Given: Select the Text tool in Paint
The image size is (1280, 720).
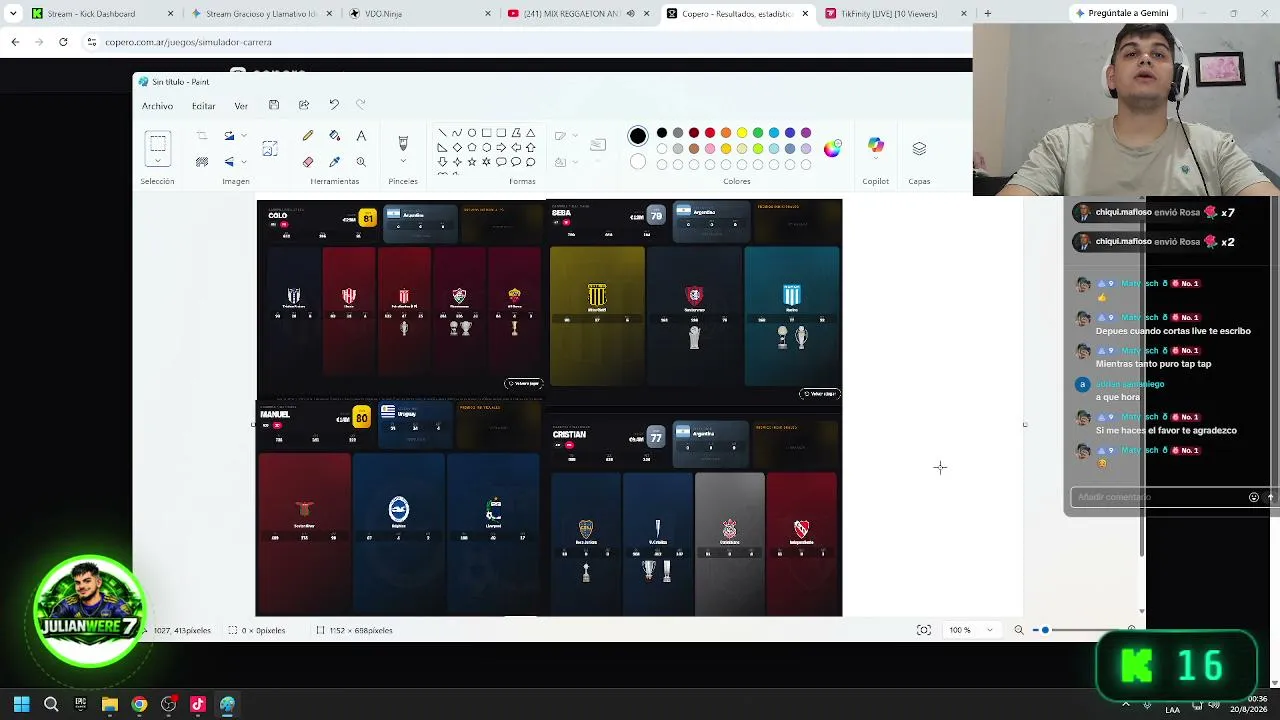Looking at the screenshot, I should click(361, 136).
